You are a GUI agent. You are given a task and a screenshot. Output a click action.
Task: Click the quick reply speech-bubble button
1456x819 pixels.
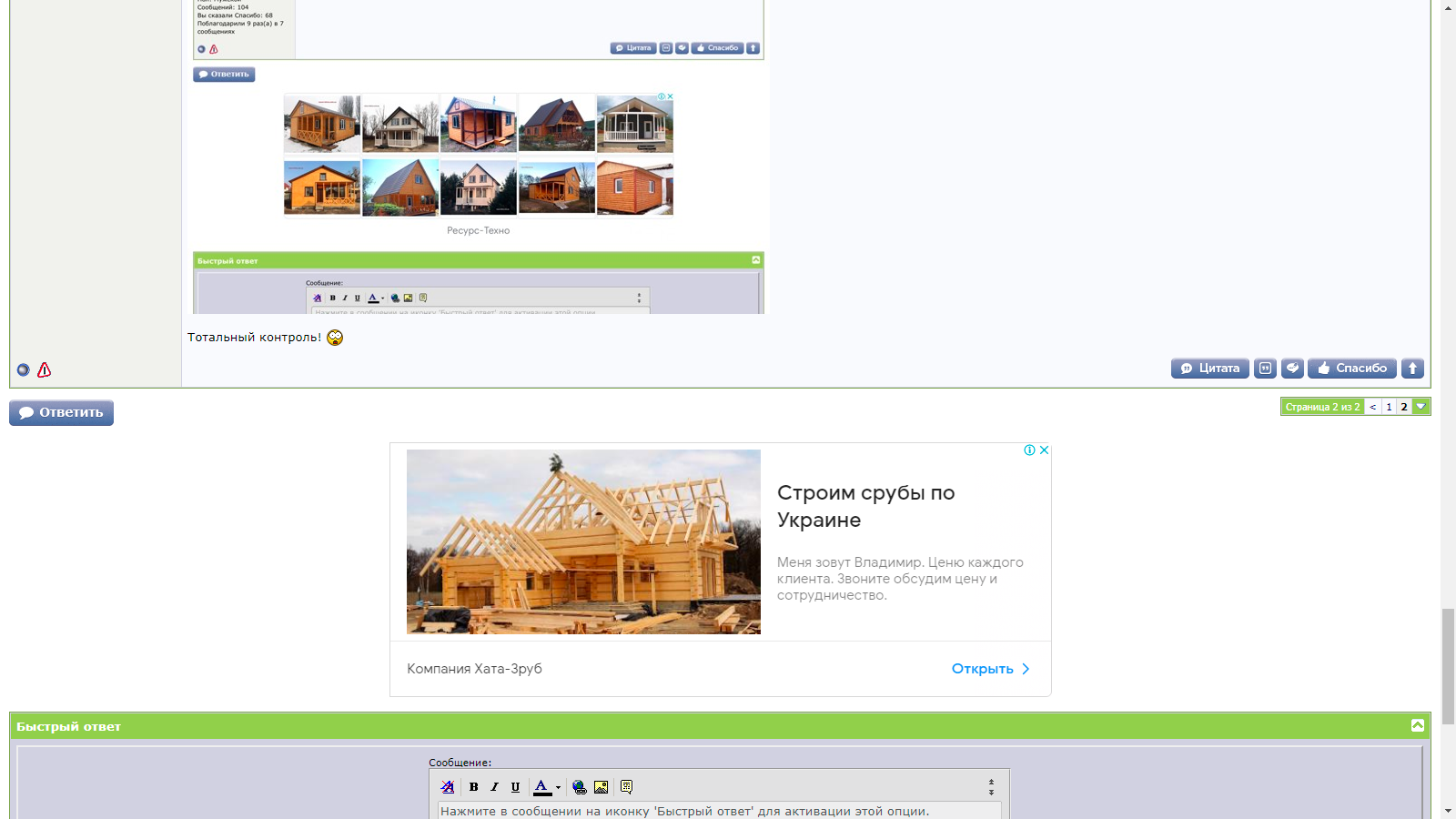1292,369
